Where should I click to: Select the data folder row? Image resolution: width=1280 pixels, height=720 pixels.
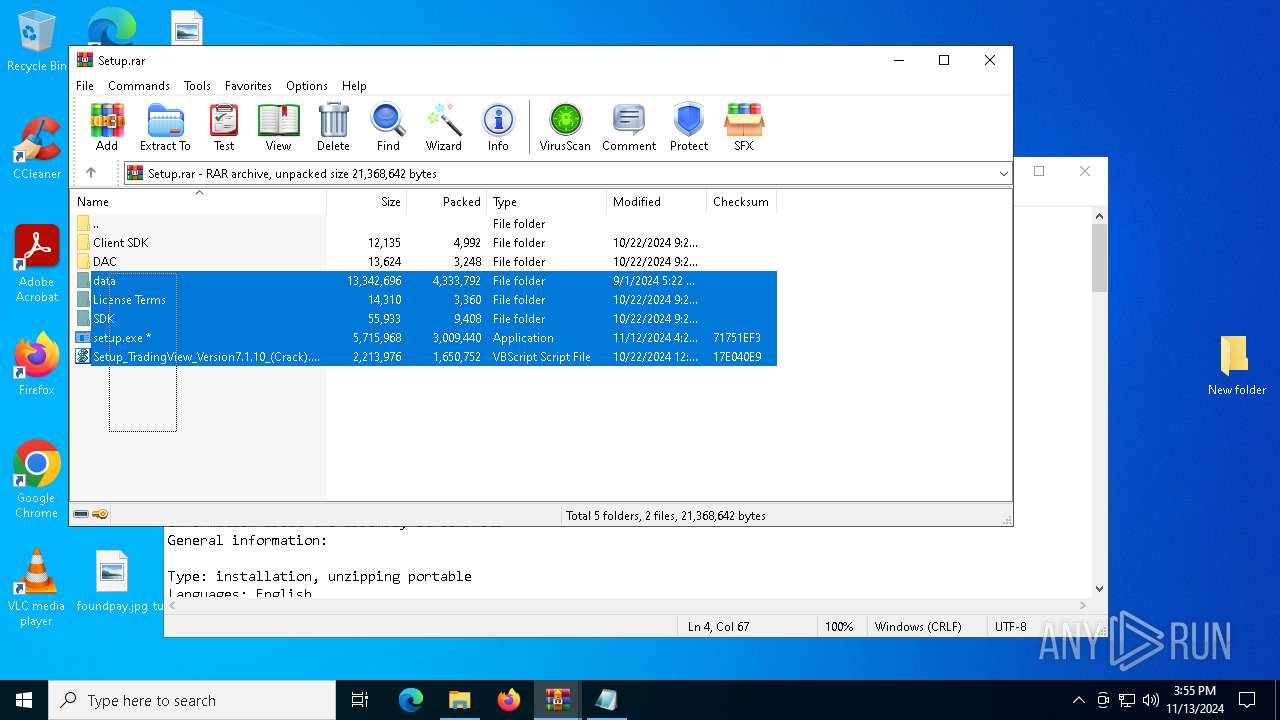(x=425, y=280)
